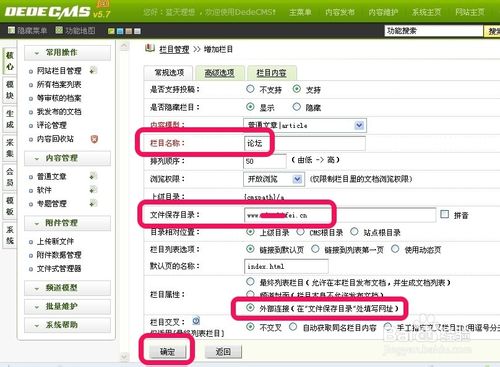Select the tan theme color swatch
This screenshot has width=500, height=367.
tap(129, 31)
